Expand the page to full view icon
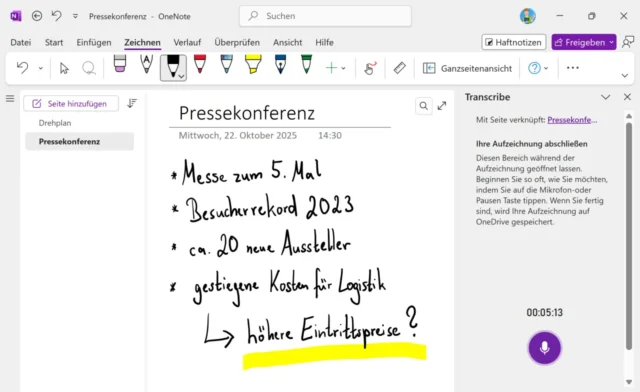This screenshot has width=640, height=392. pyautogui.click(x=442, y=106)
